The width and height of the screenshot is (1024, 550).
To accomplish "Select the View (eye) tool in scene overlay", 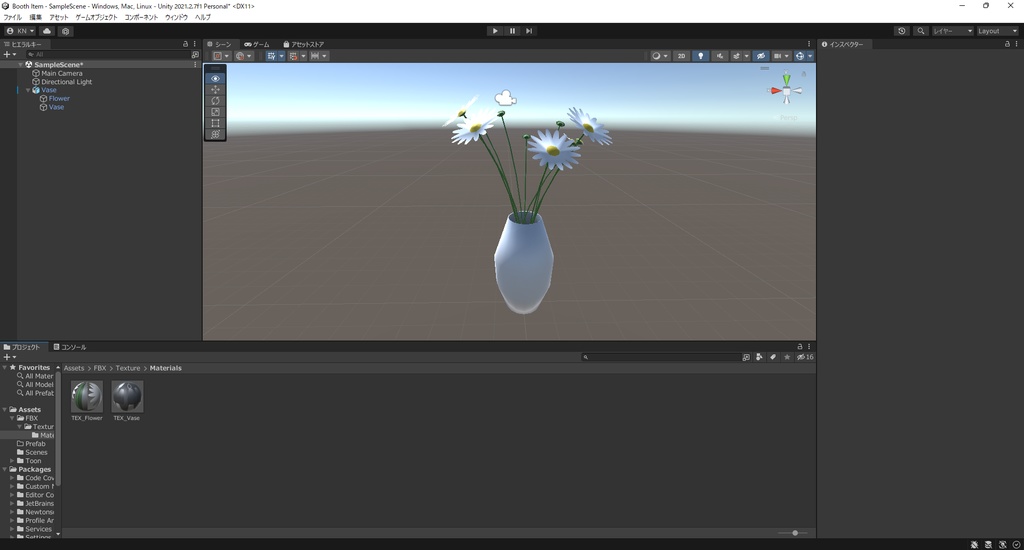I will coord(215,78).
